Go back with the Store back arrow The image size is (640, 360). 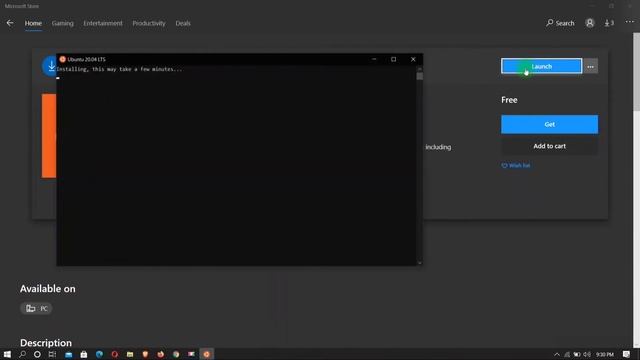(x=10, y=23)
